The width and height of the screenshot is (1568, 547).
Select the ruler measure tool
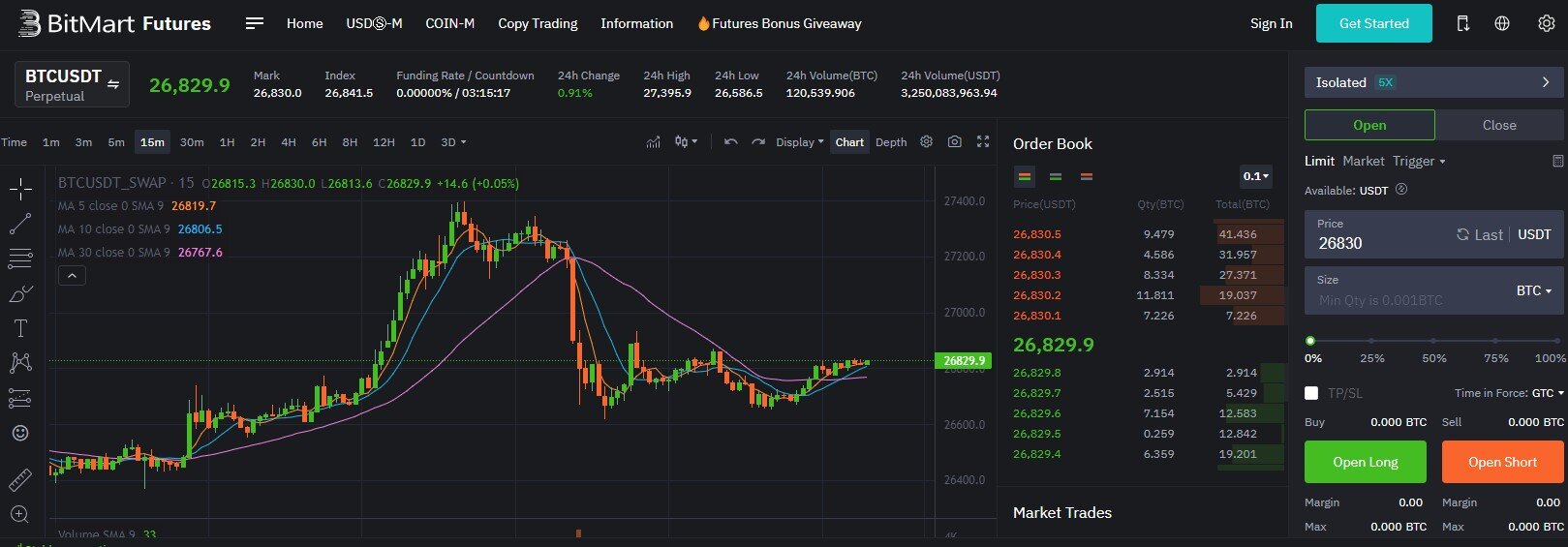[x=20, y=479]
